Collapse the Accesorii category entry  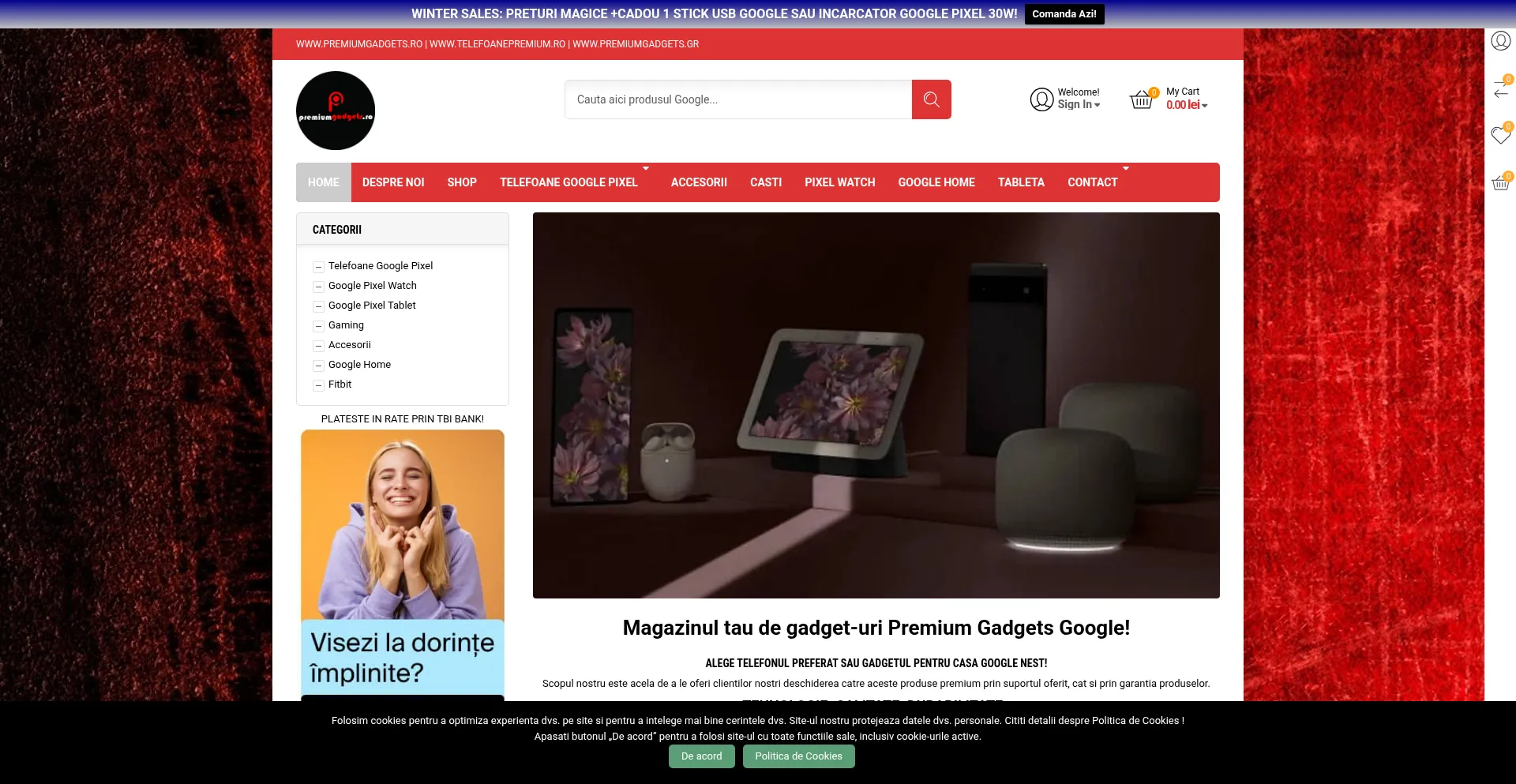[x=318, y=345]
